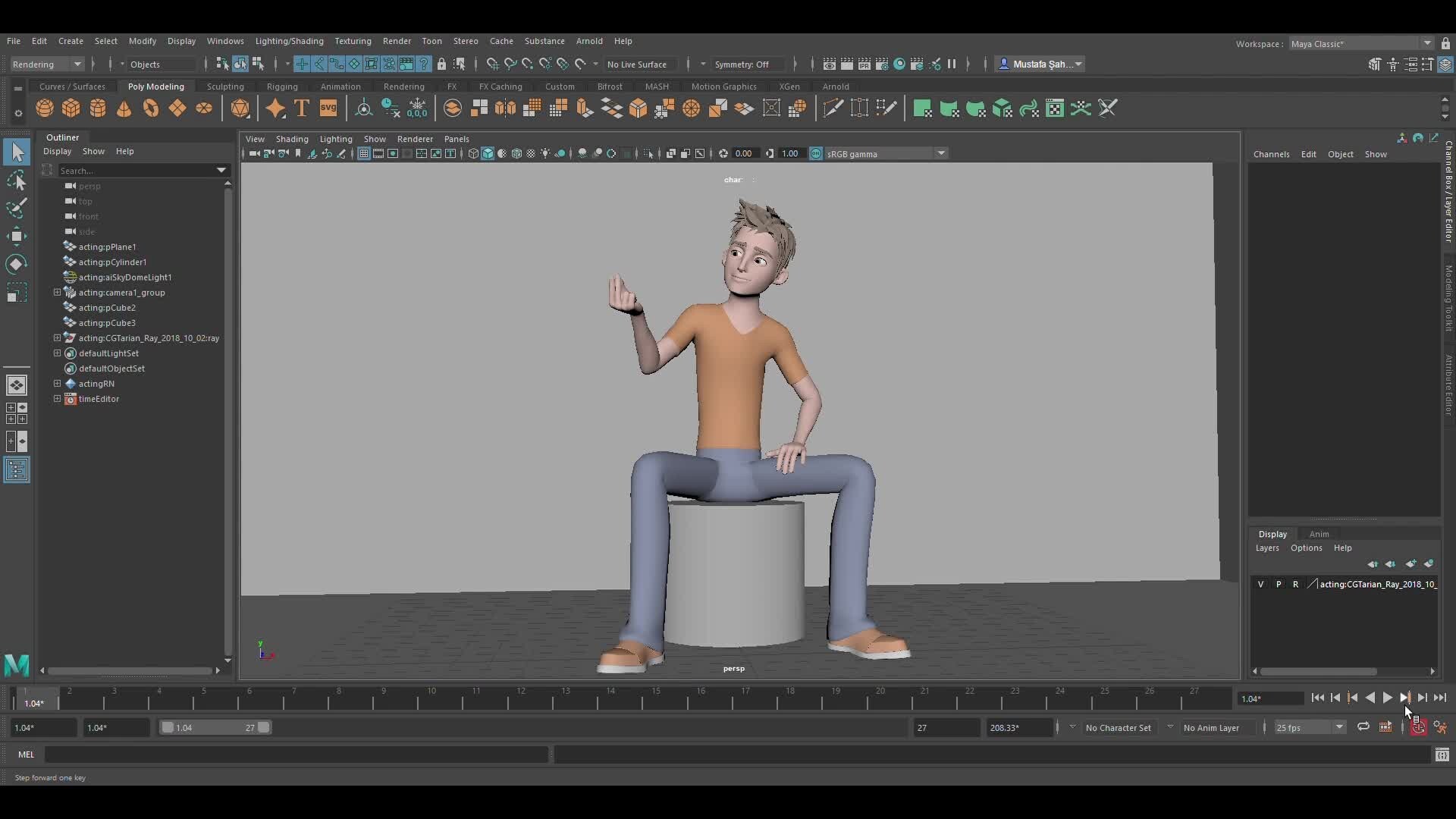
Task: Activate the Select tool in the toolbox
Action: click(x=17, y=152)
